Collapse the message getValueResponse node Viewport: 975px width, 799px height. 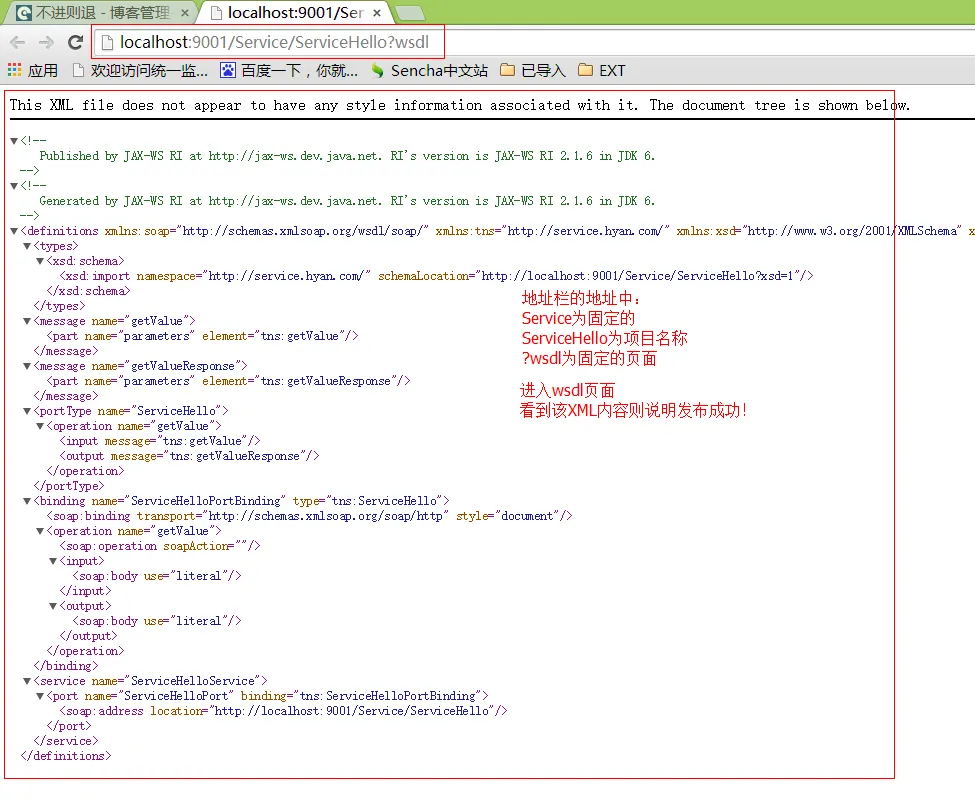point(27,366)
